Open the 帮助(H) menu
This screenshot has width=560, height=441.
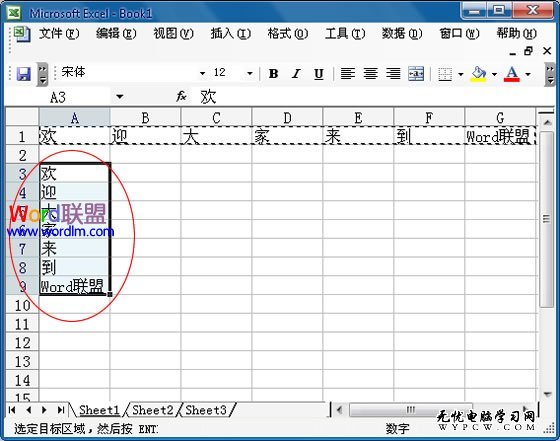(x=516, y=34)
